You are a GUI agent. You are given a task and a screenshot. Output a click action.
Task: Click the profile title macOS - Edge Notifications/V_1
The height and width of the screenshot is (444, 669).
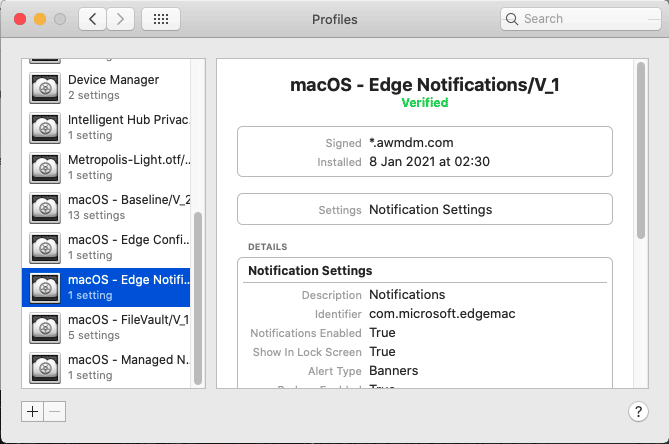coord(425,84)
